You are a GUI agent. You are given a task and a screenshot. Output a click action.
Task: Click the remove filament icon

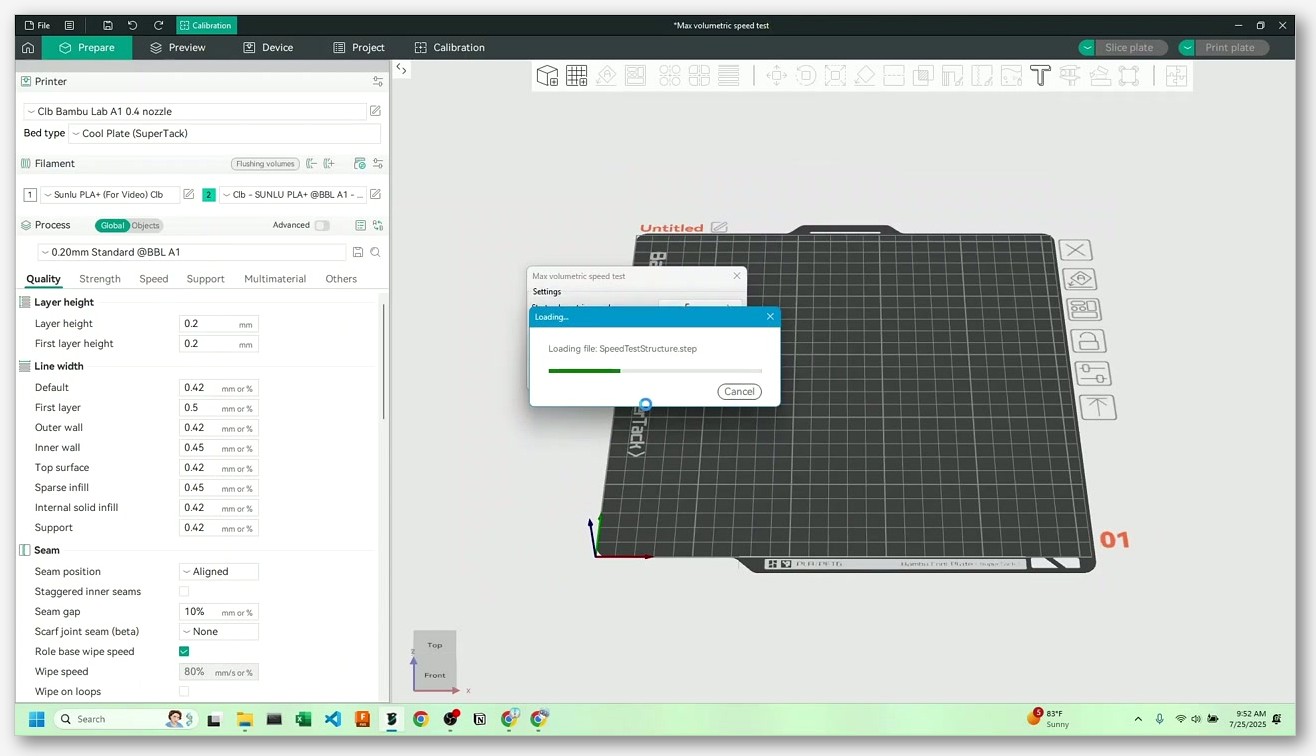point(312,163)
